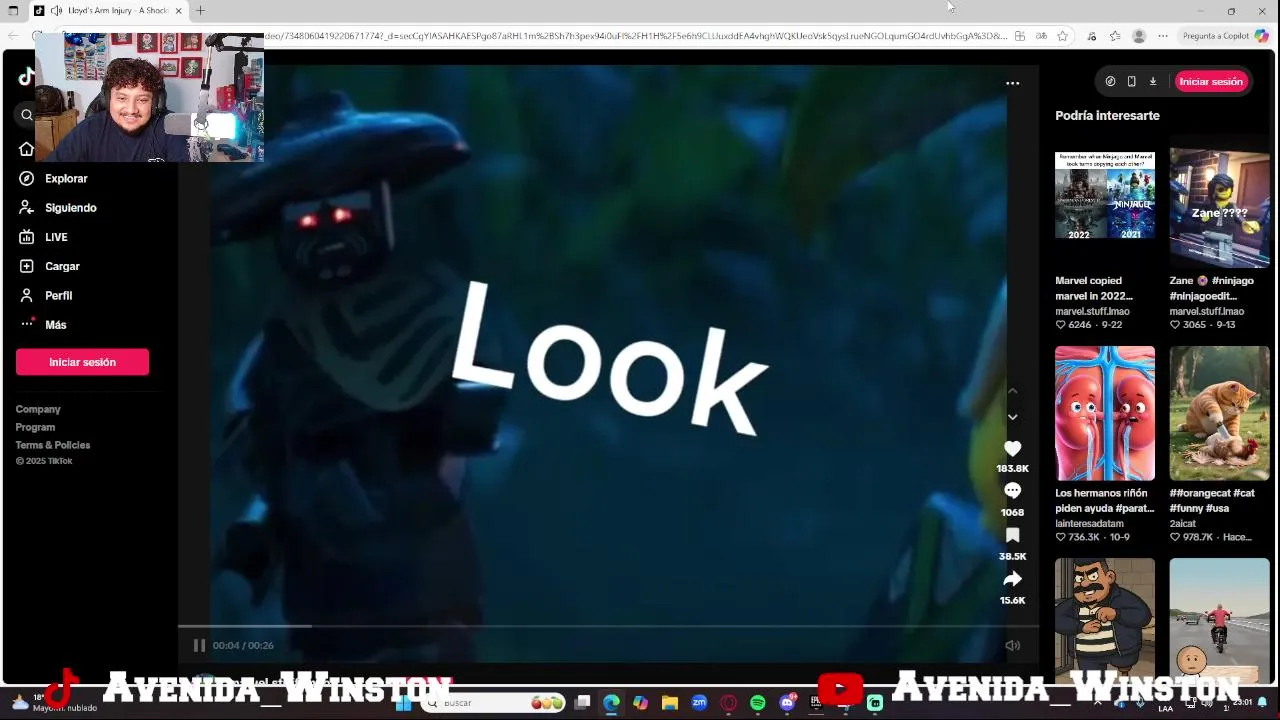This screenshot has height=720, width=1280.
Task: Seek on the video progress bar
Action: coord(608,627)
